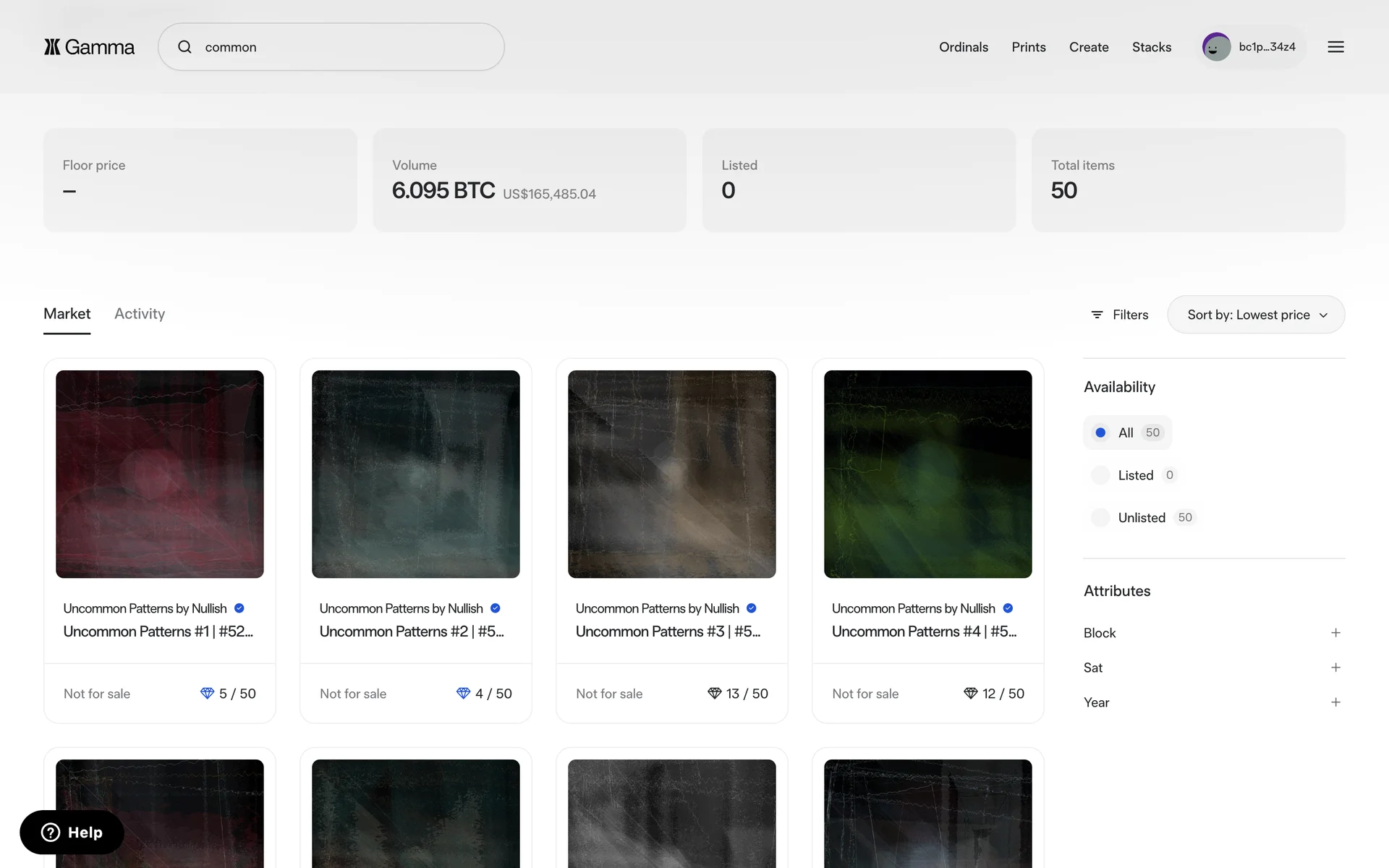The height and width of the screenshot is (868, 1389).
Task: Select the Listed availability radio button
Action: [x=1100, y=475]
